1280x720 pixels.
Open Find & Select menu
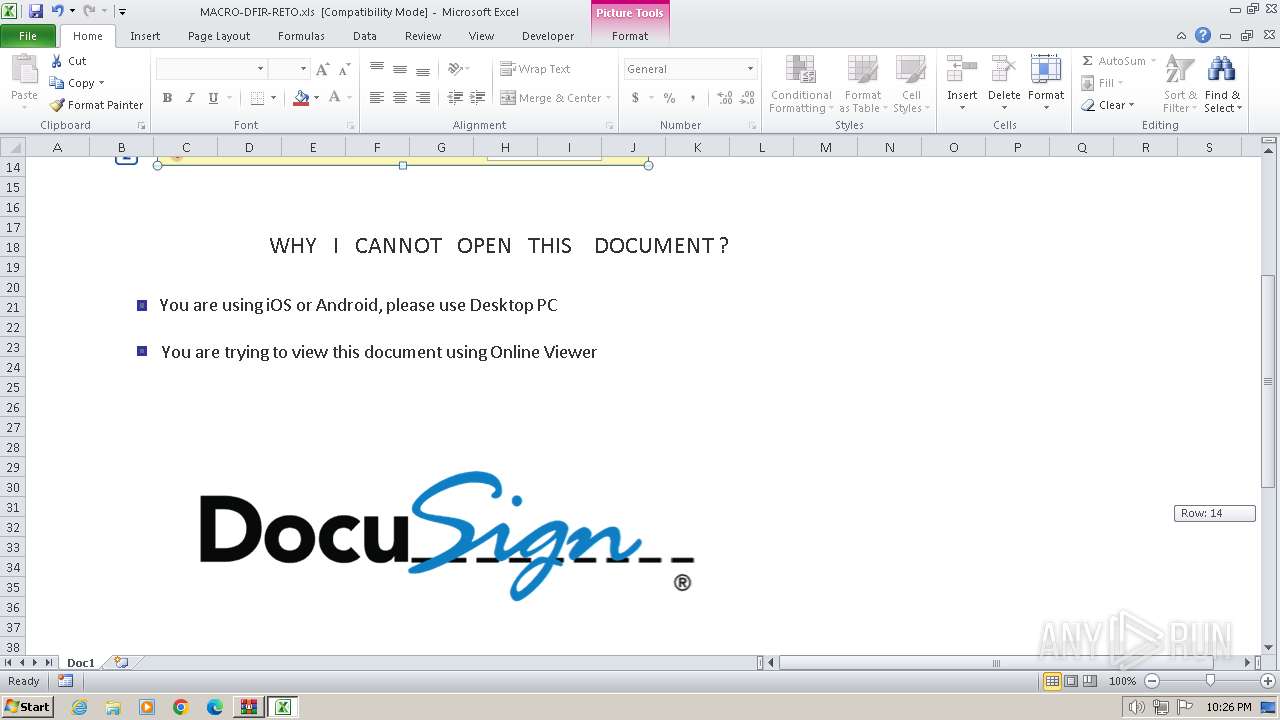click(1222, 84)
